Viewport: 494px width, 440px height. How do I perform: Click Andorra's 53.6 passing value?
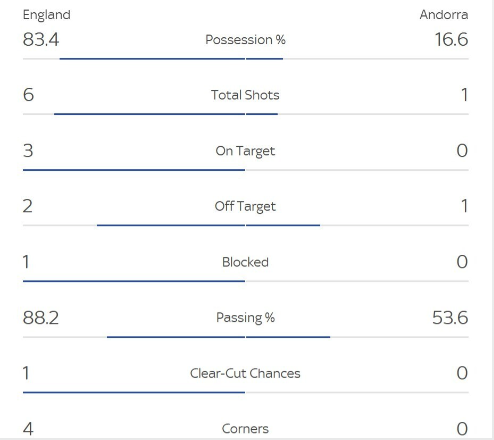pyautogui.click(x=450, y=317)
